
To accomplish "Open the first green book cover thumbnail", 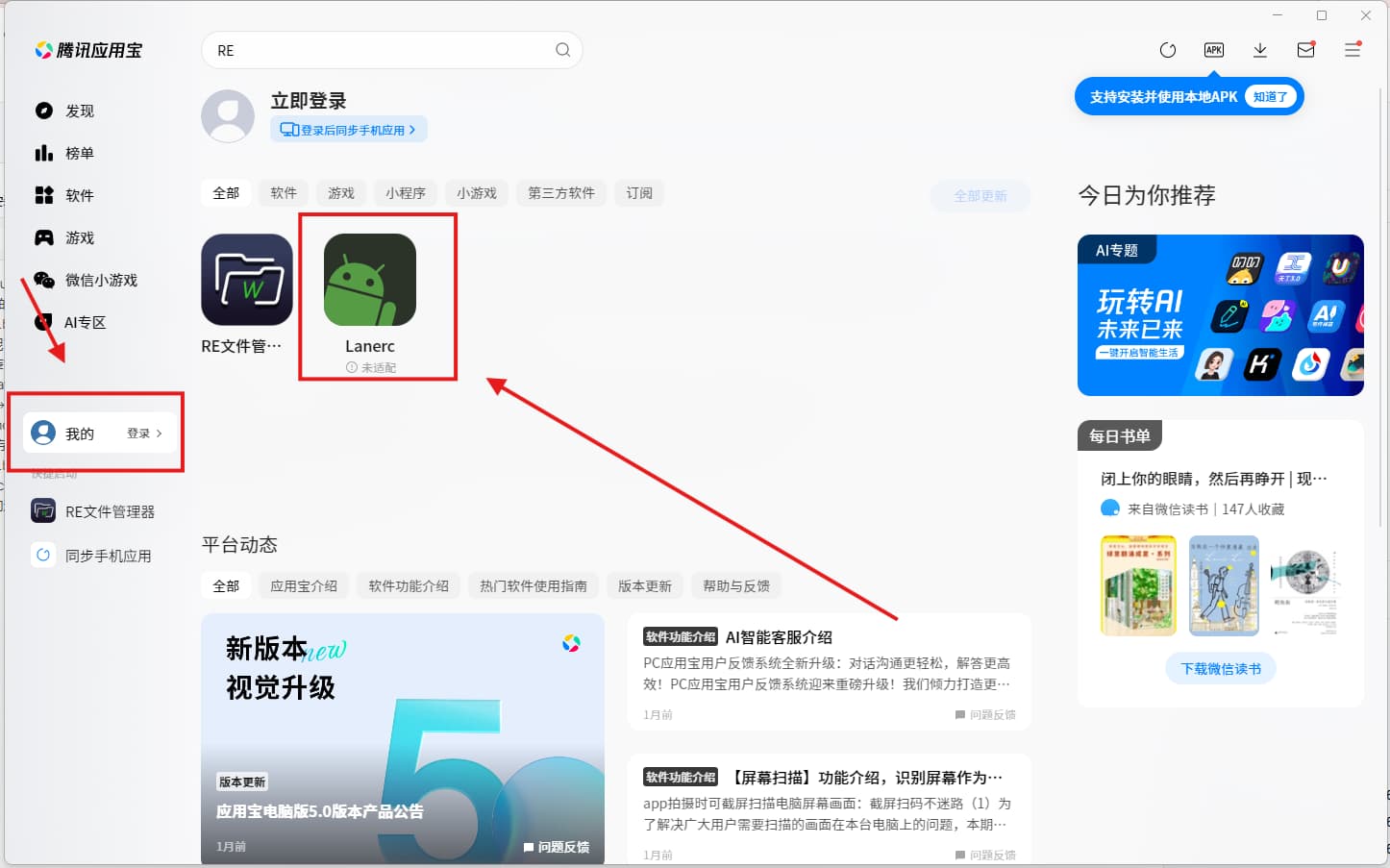I will tap(1138, 585).
